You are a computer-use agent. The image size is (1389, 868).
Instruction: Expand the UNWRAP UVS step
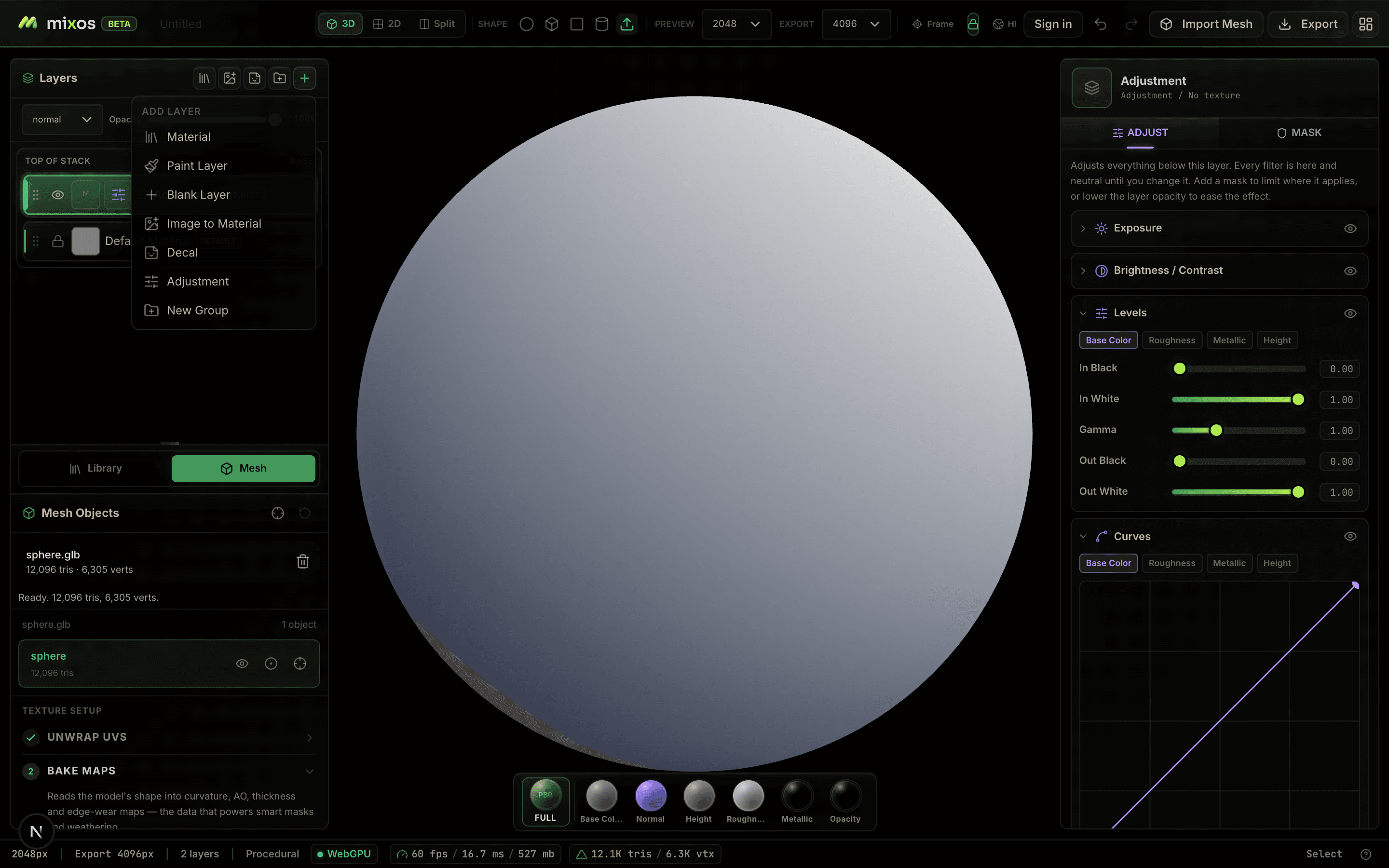coord(309,738)
